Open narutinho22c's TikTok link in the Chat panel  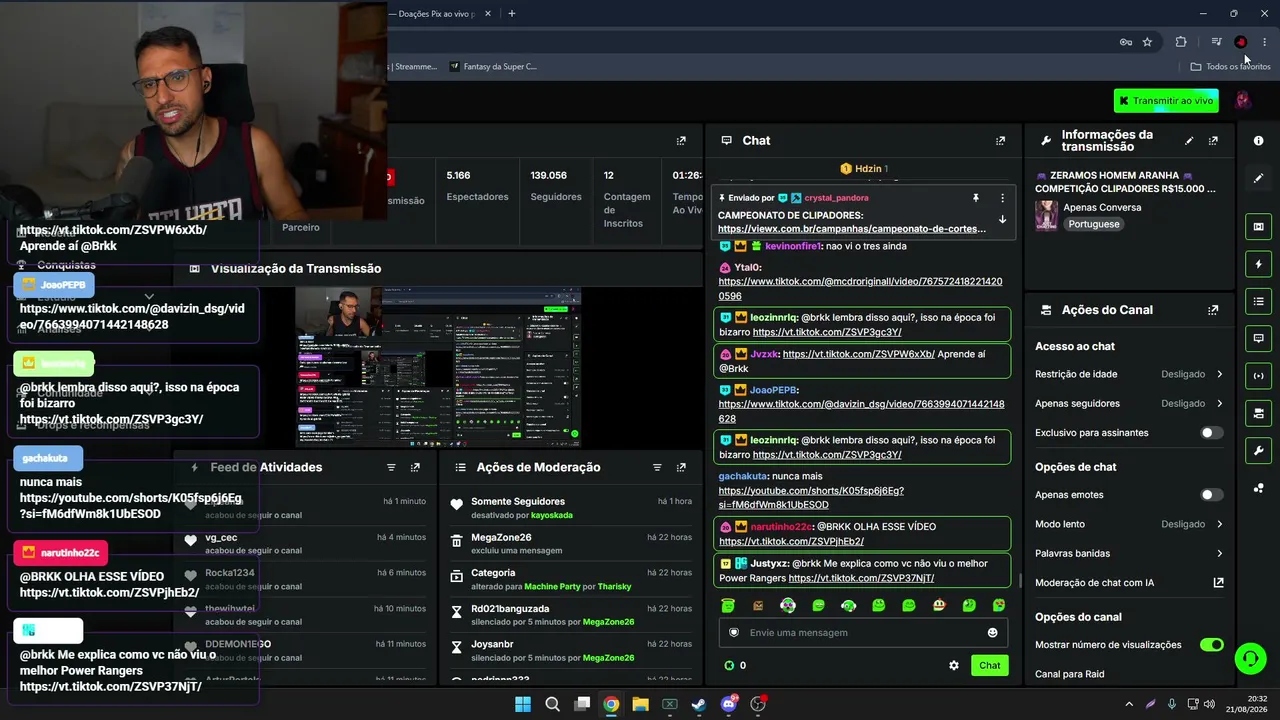tap(791, 541)
